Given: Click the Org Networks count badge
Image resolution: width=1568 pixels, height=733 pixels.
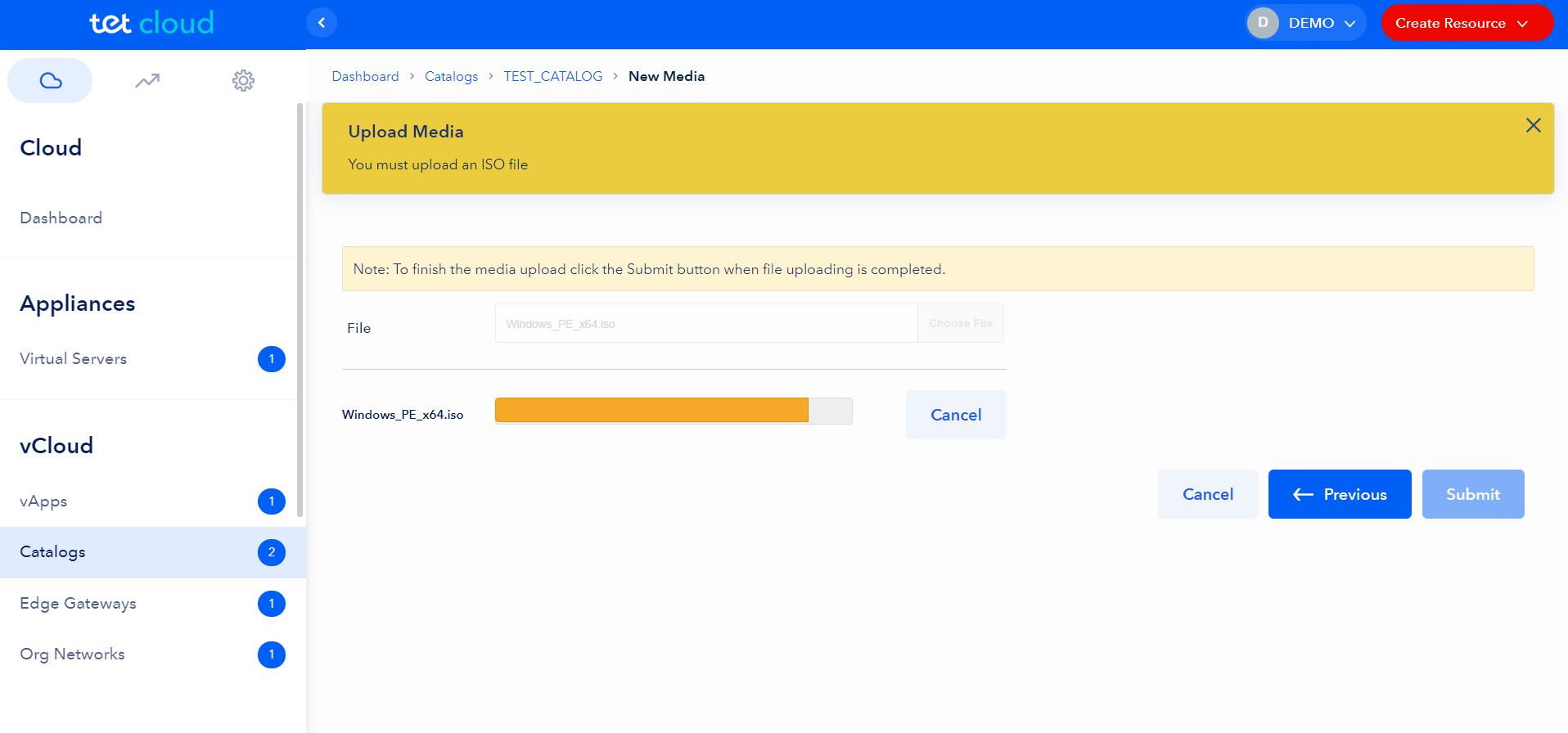Looking at the screenshot, I should click(x=272, y=654).
